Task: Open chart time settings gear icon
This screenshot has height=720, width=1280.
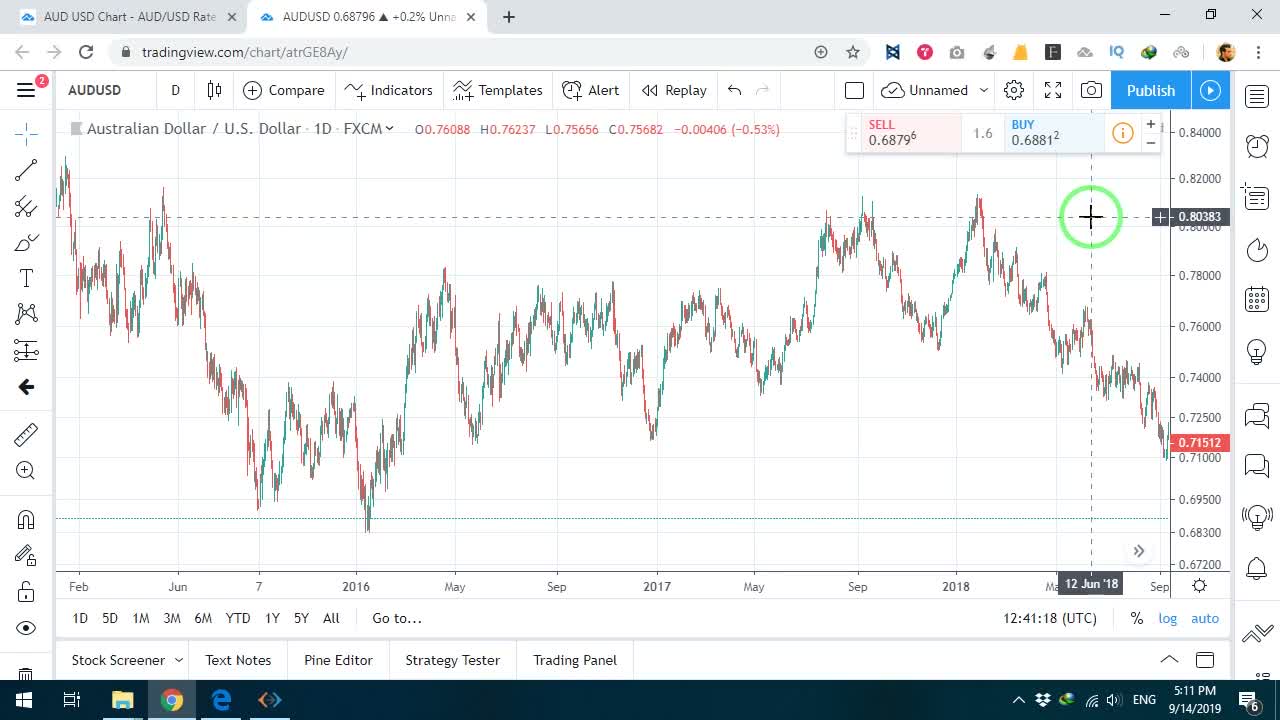Action: (x=1199, y=586)
